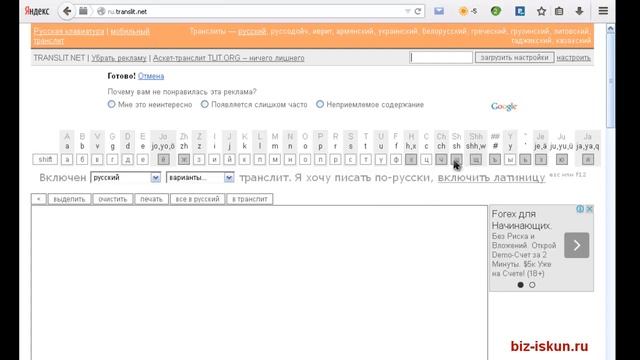
Task: Click the virtual key 'ж'
Action: coord(184,160)
